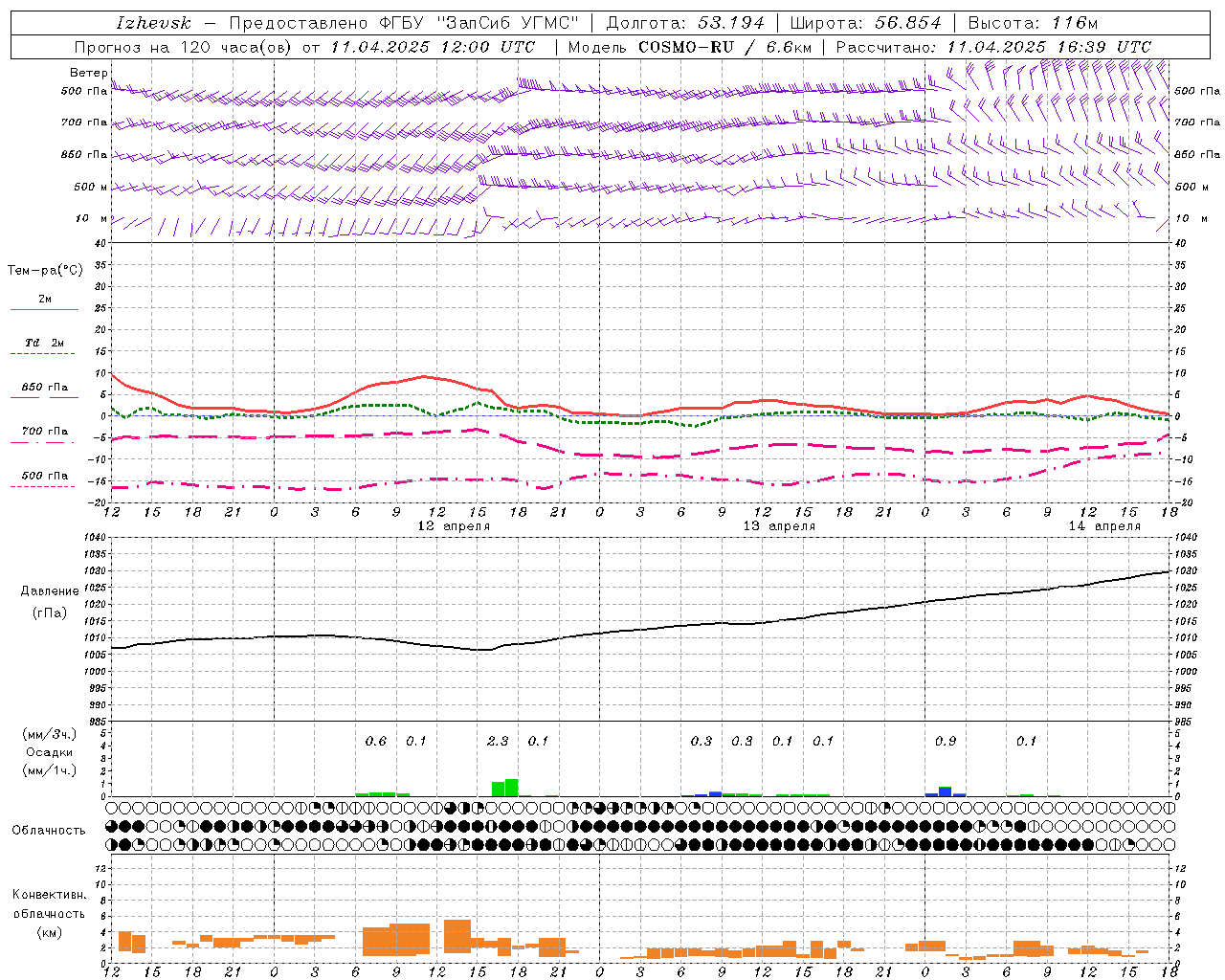Click the '(гПа)' pressure unit label
This screenshot has width=1225, height=980.
tap(50, 613)
